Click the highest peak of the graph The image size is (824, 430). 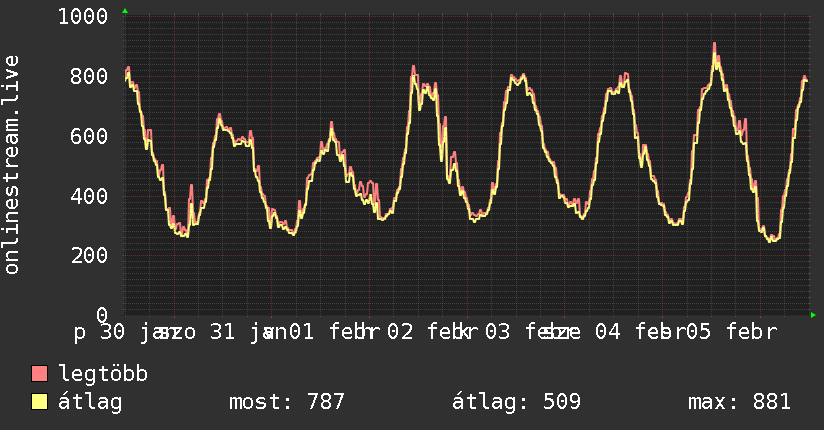[714, 46]
